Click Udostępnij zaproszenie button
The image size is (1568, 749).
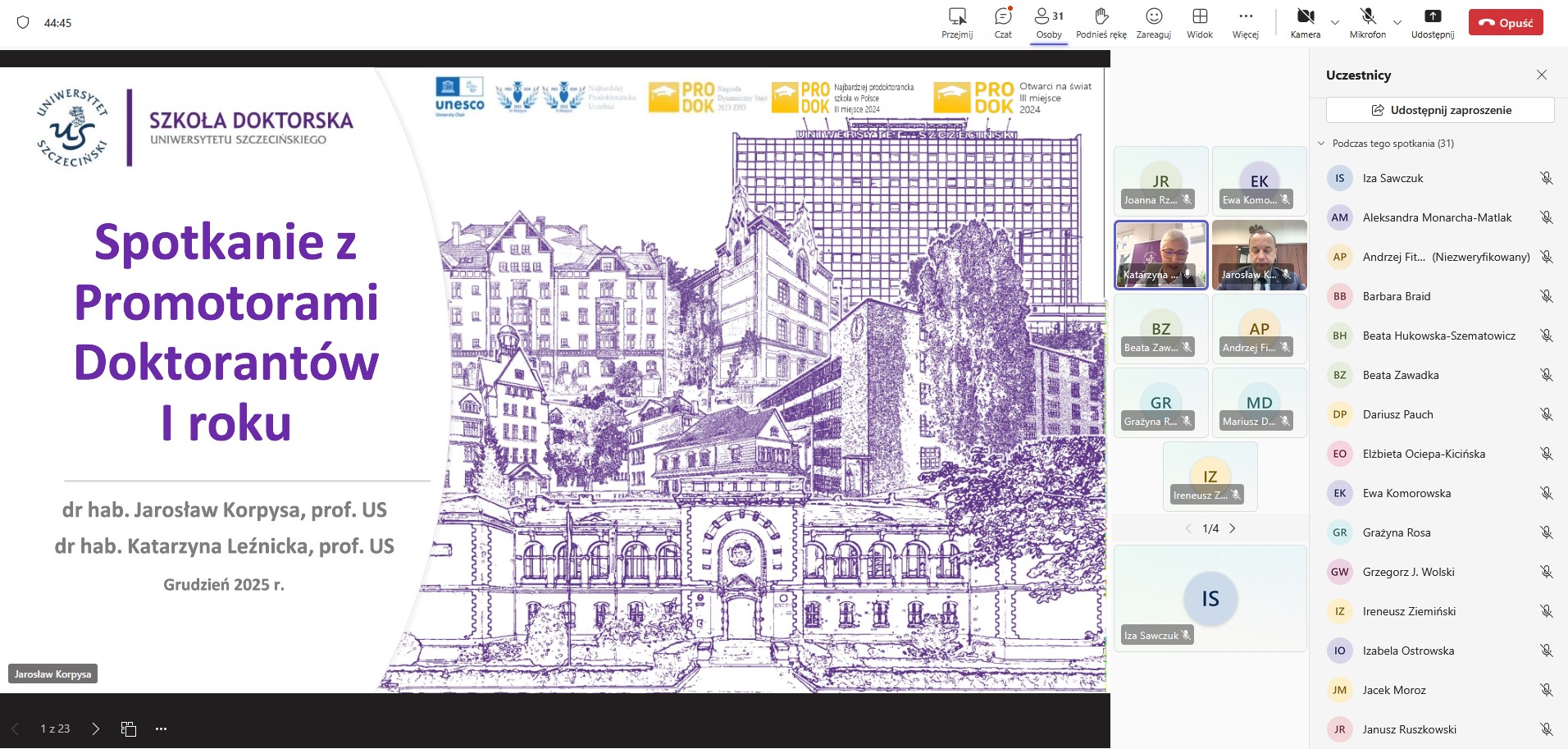[x=1440, y=110]
